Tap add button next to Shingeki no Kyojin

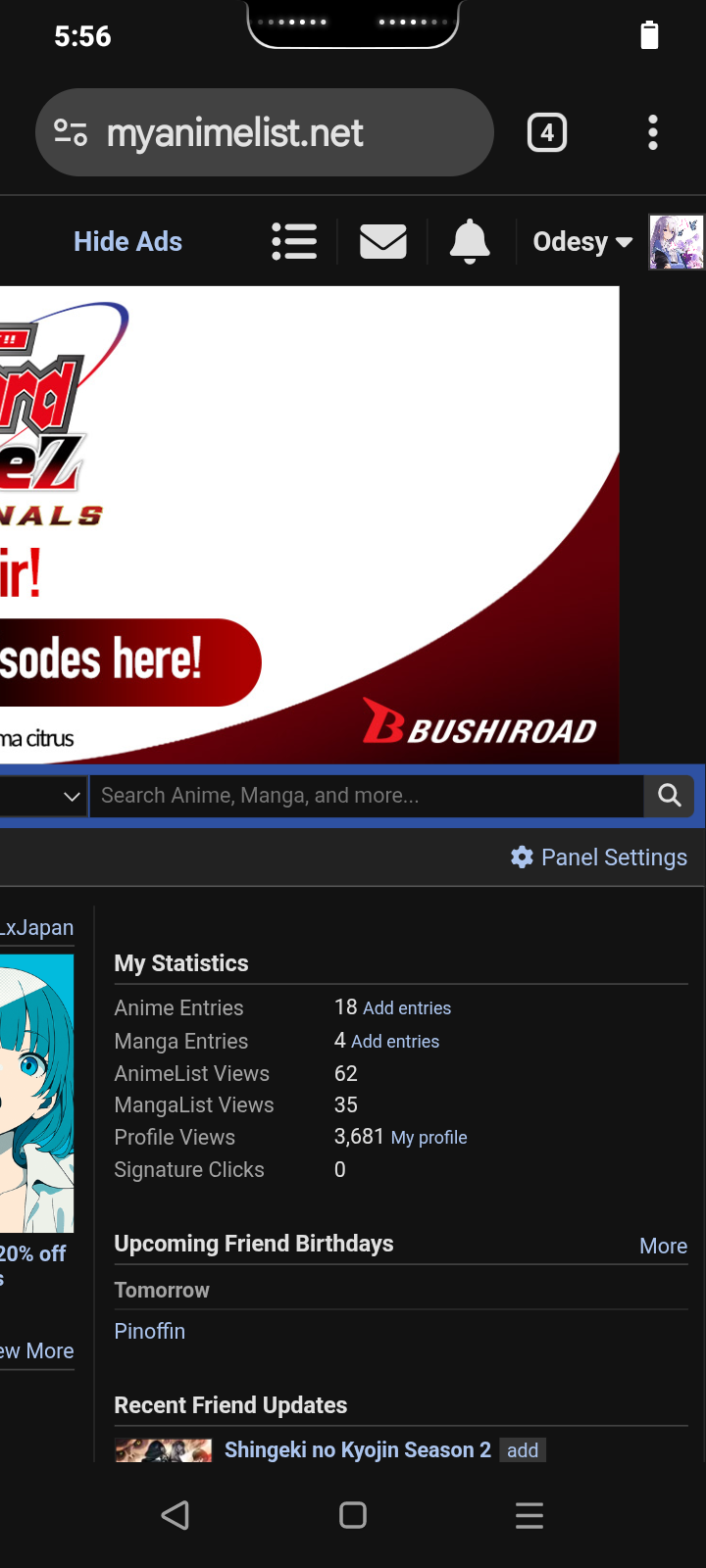point(522,1450)
